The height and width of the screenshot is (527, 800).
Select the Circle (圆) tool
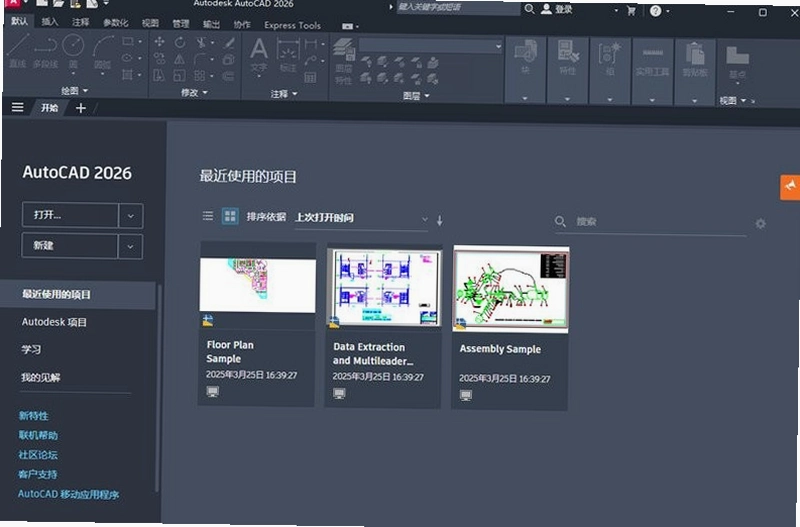coord(73,51)
